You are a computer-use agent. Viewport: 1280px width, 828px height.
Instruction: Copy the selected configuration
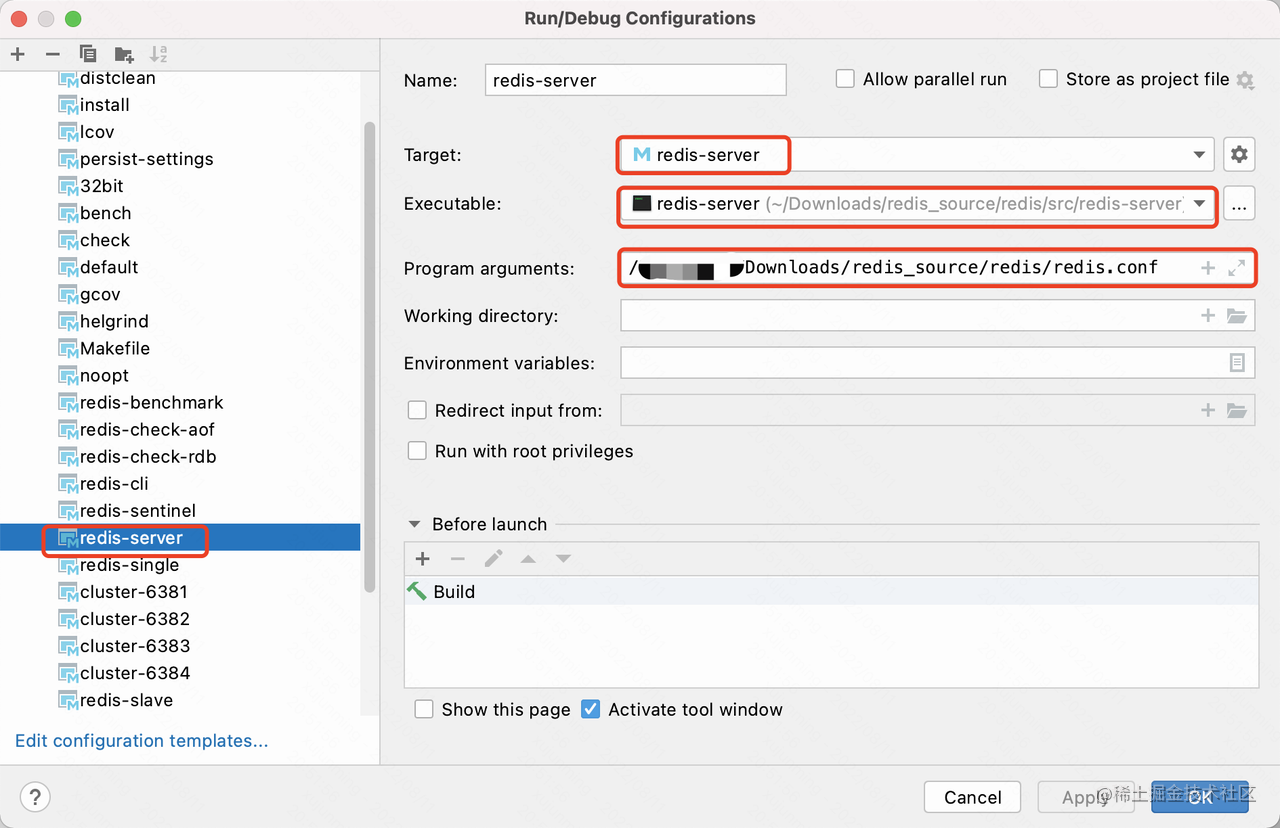click(88, 54)
